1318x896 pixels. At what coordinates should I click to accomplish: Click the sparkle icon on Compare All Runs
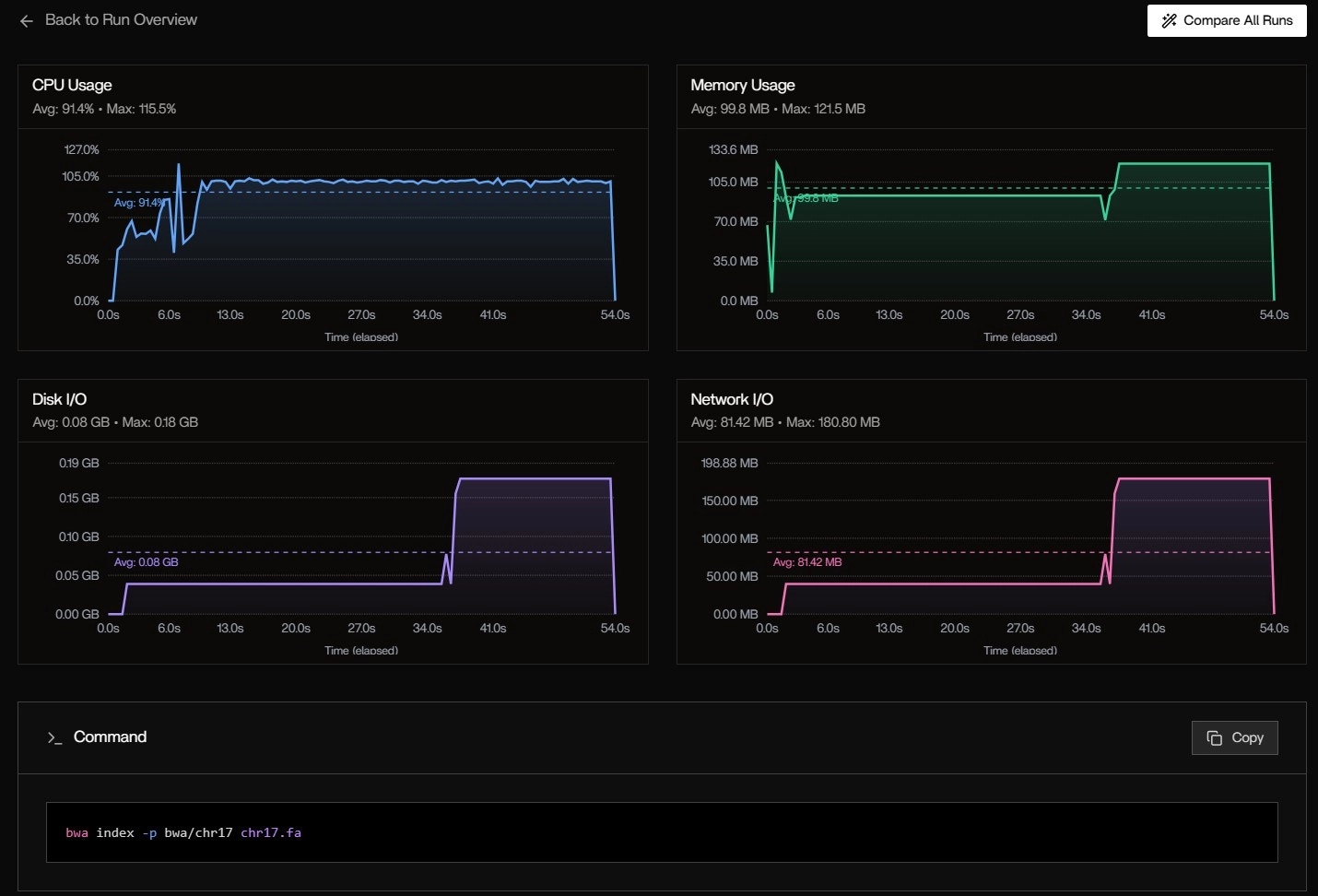coord(1171,20)
